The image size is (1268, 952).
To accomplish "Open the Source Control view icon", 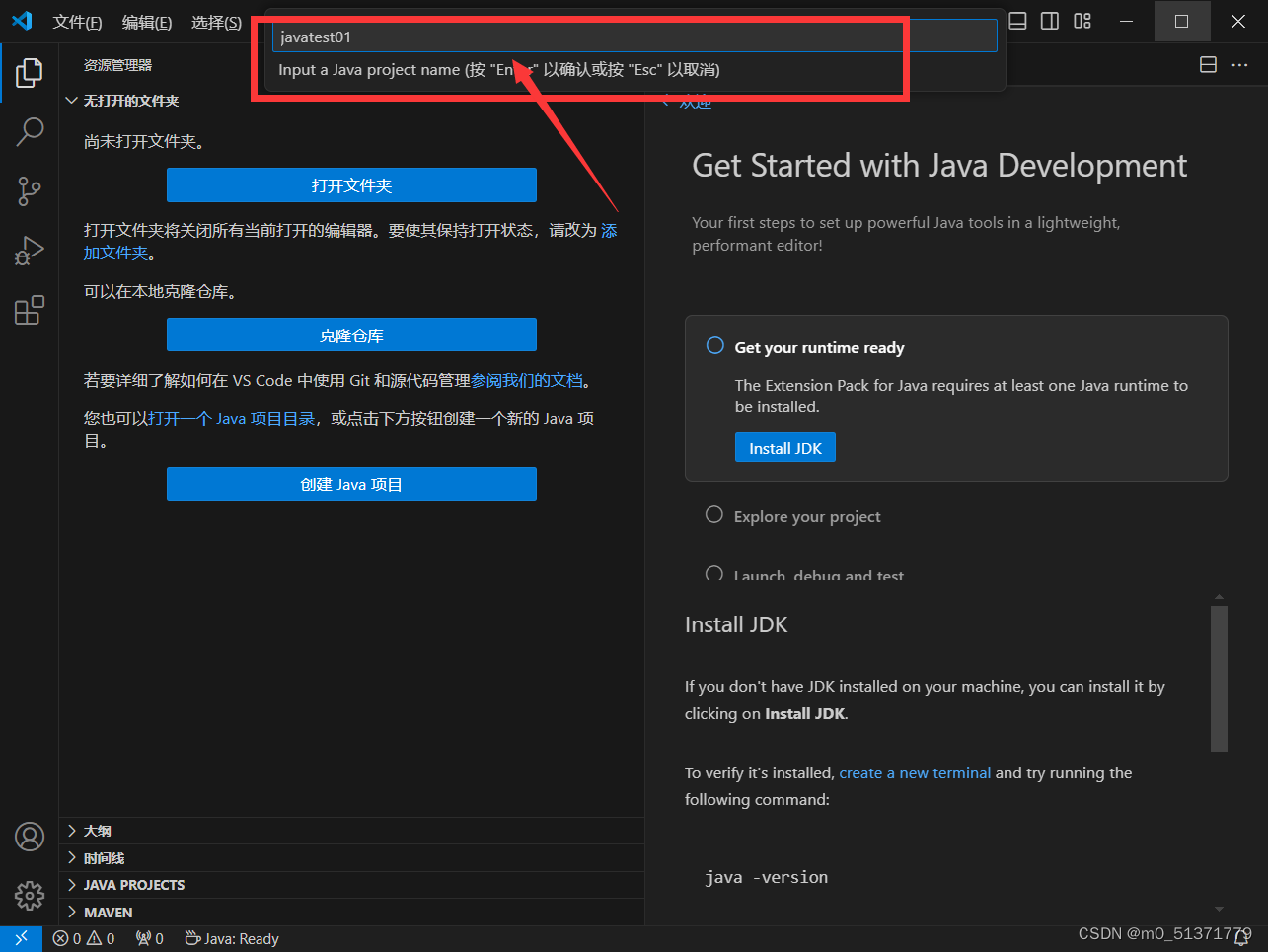I will click(30, 191).
